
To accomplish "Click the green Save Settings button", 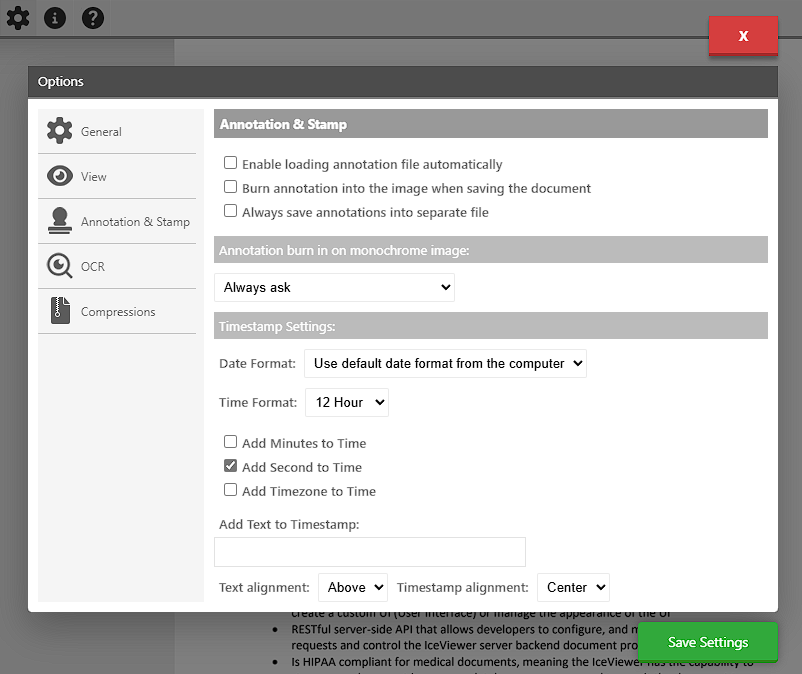I will 707,642.
